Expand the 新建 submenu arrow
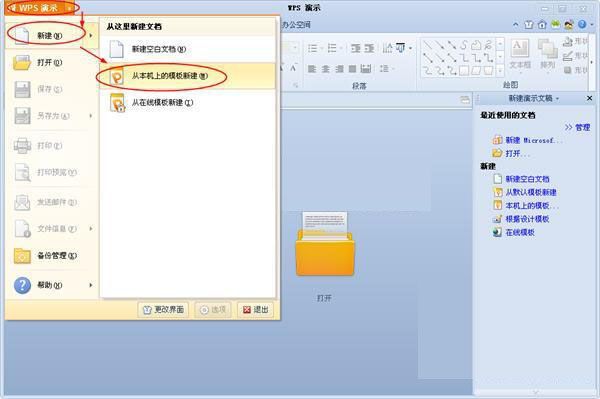The width and height of the screenshot is (600, 399). (x=91, y=35)
